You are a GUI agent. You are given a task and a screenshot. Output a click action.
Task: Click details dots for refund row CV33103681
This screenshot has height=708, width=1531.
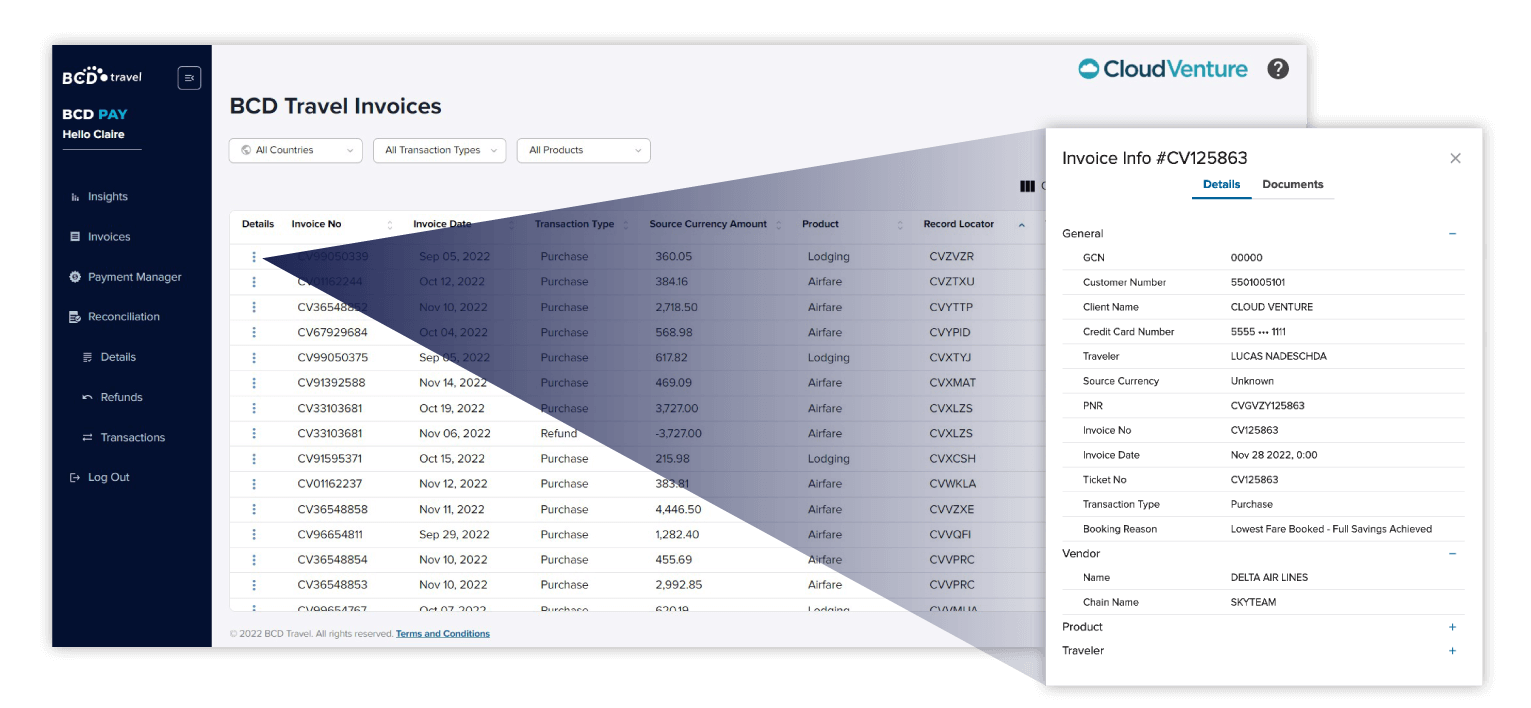coord(254,434)
